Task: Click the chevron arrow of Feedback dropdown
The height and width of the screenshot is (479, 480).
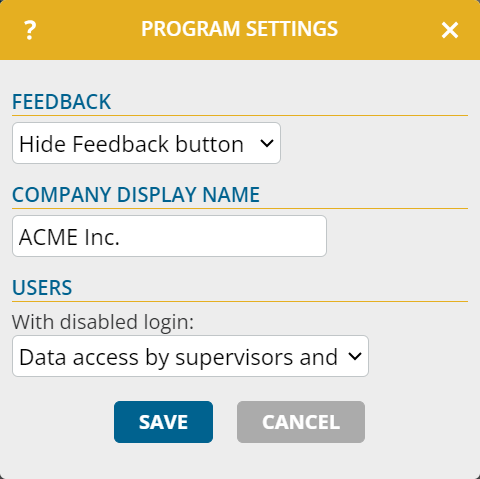Action: pyautogui.click(x=267, y=143)
